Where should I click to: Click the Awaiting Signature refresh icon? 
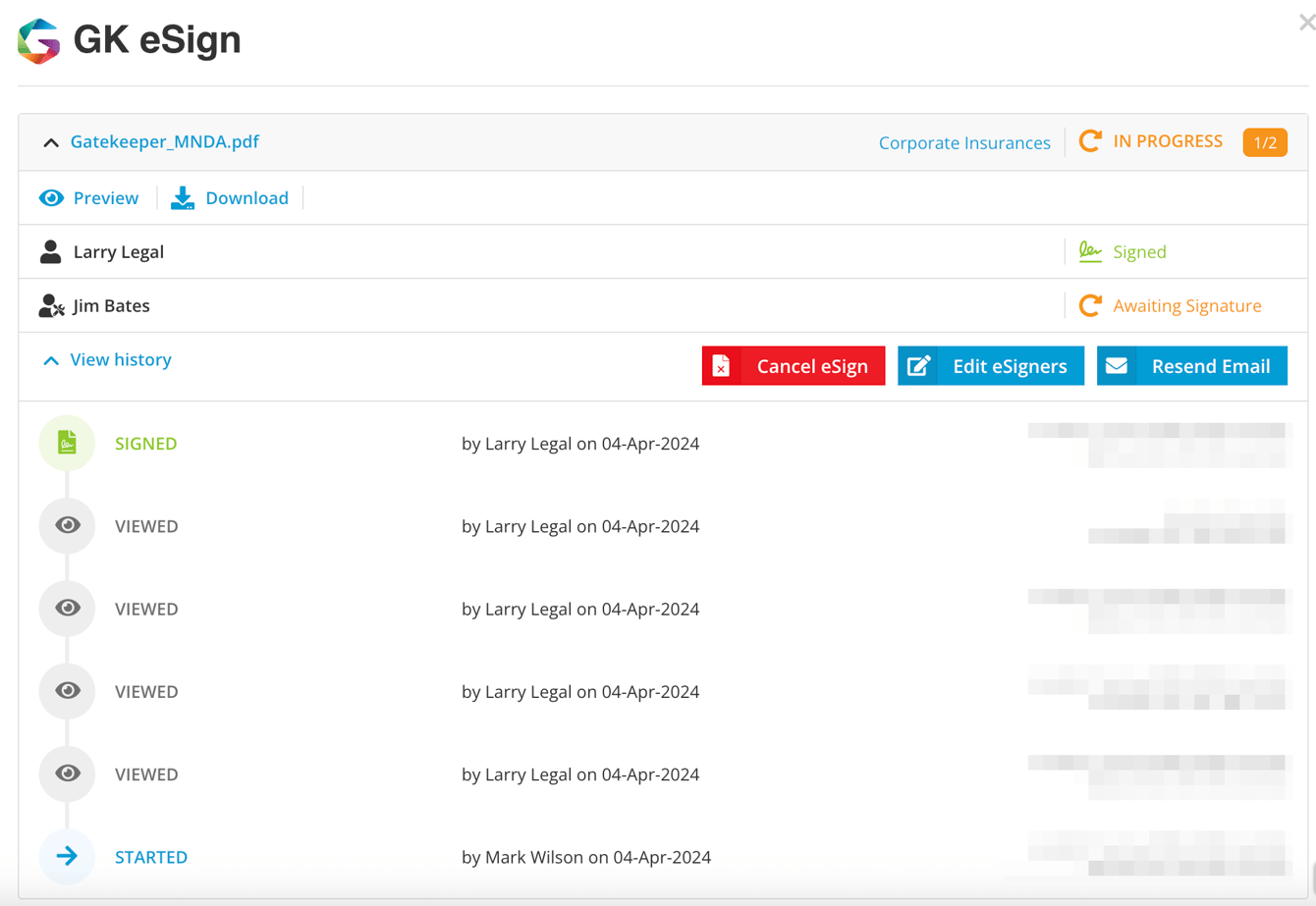pyautogui.click(x=1089, y=305)
